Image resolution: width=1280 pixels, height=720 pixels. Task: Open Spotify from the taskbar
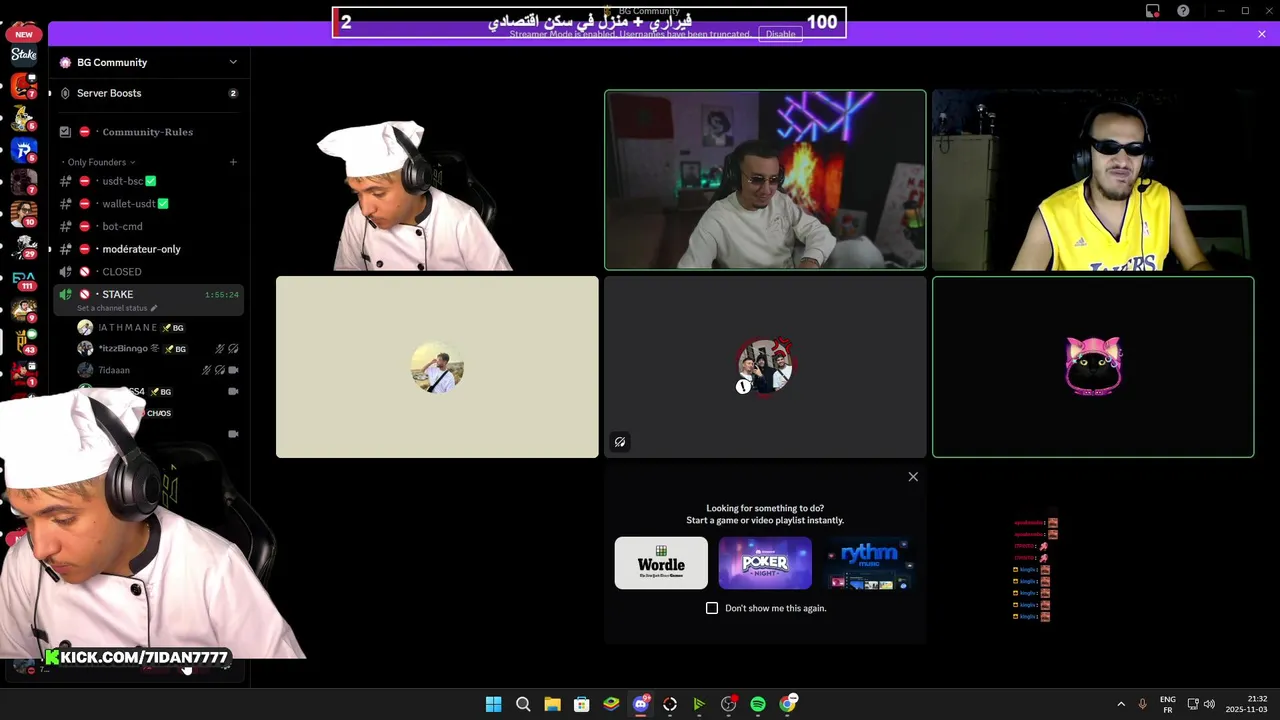758,704
